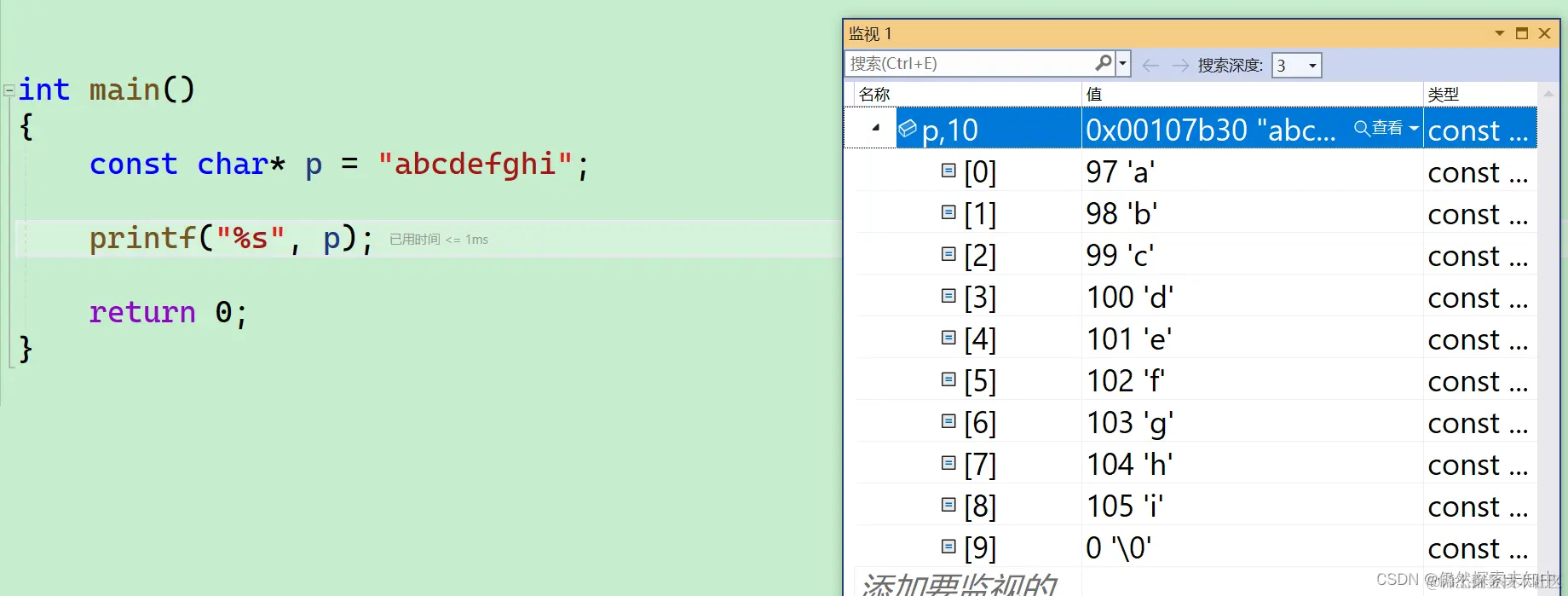Image resolution: width=1568 pixels, height=596 pixels.
Task: Click the element icon beside [2]
Action: tap(948, 254)
